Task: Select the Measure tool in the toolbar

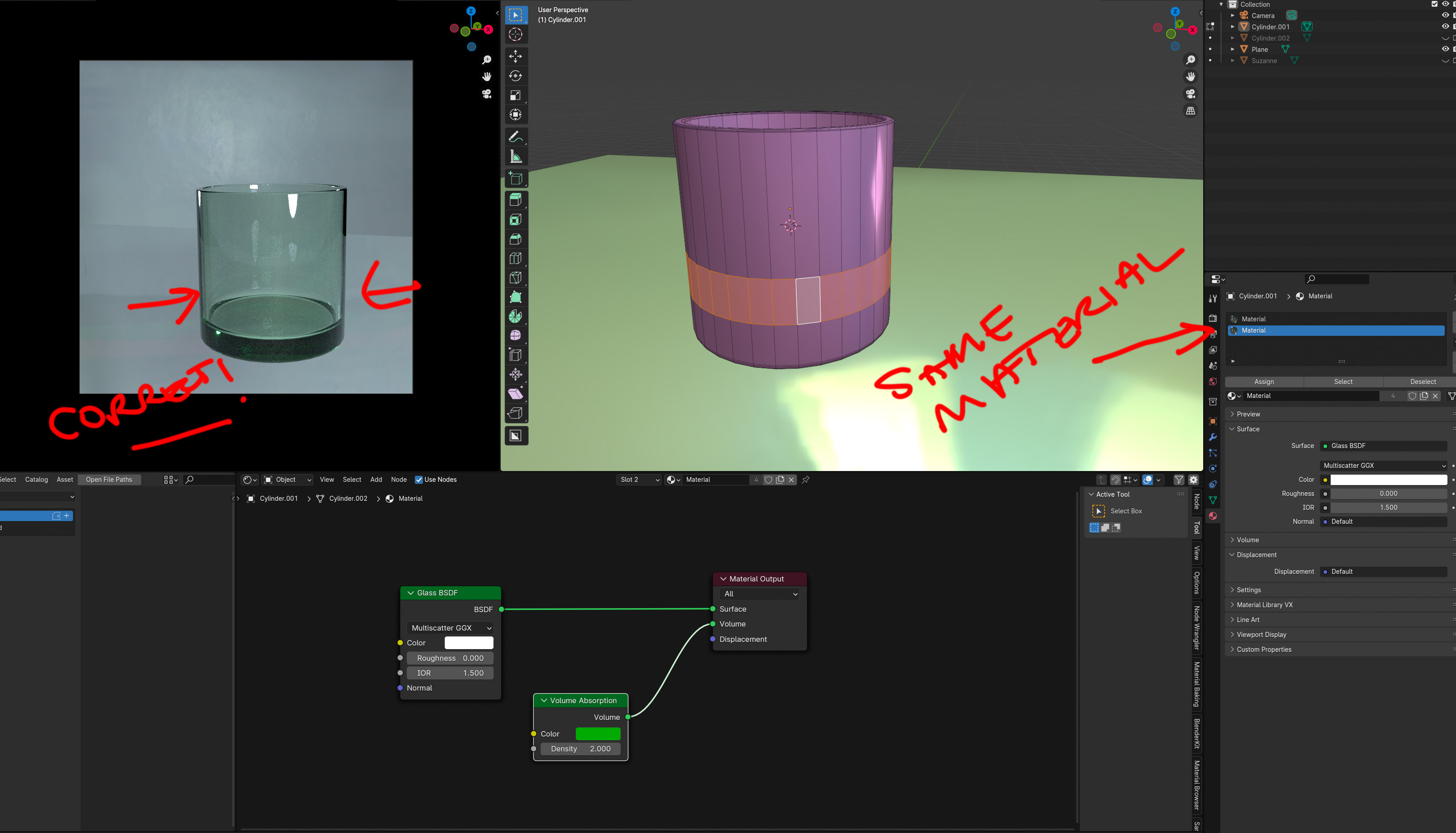Action: tap(516, 156)
